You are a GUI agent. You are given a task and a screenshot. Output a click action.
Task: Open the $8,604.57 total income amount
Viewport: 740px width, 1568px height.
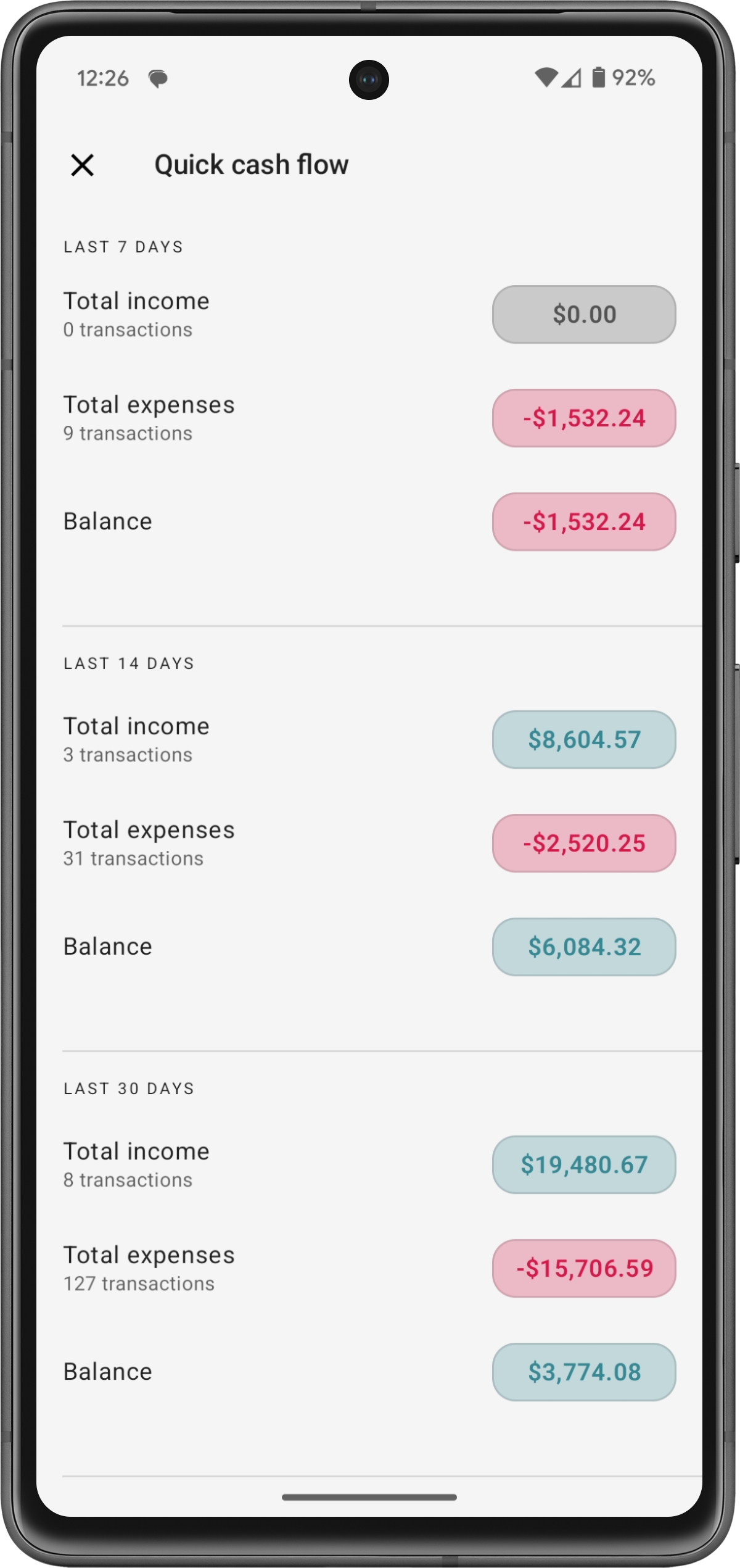[583, 739]
